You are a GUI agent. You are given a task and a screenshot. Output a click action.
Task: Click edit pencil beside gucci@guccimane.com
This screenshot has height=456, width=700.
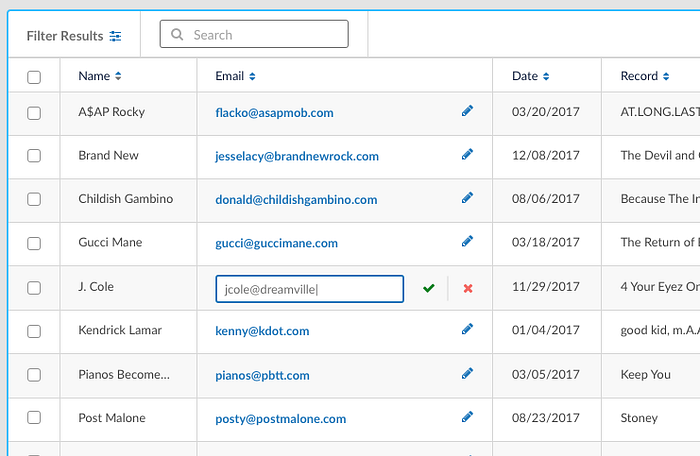click(467, 242)
